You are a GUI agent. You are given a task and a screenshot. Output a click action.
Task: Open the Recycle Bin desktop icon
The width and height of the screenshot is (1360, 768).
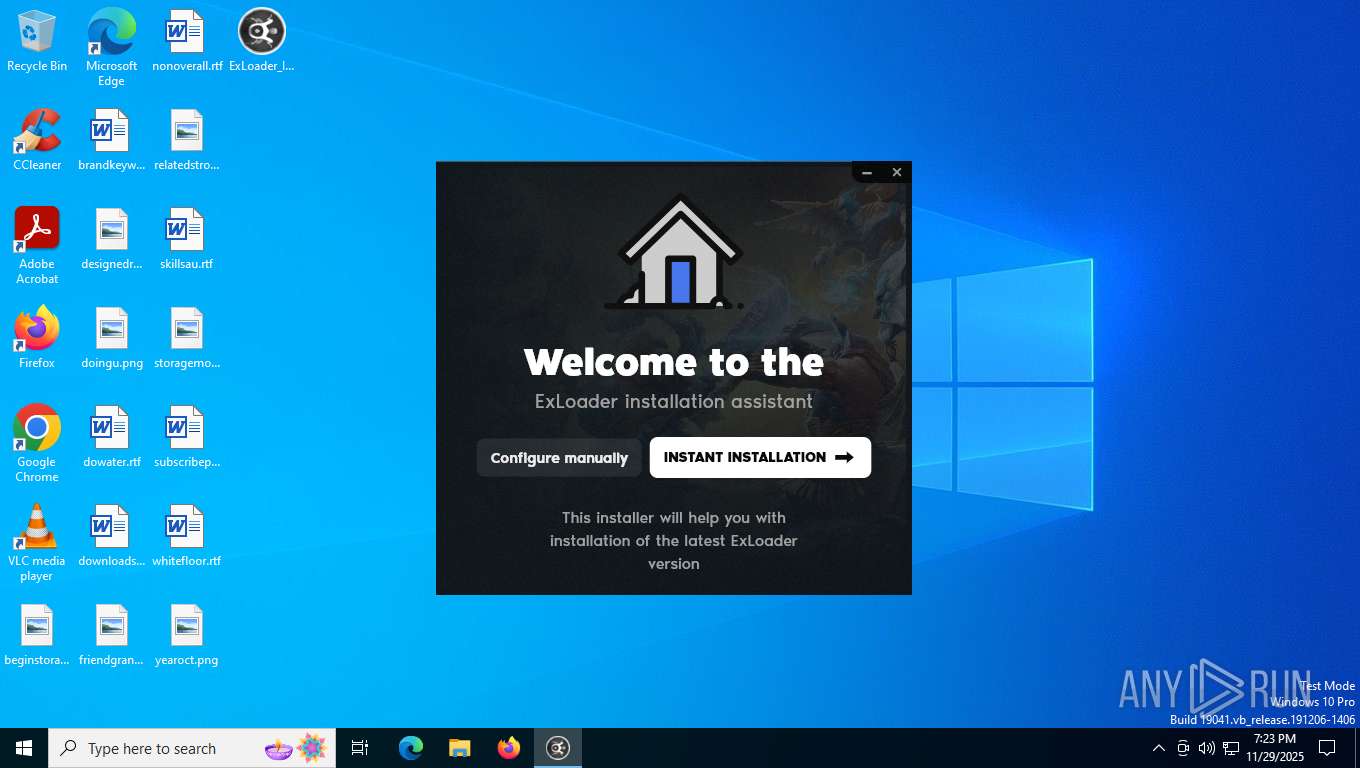pyautogui.click(x=37, y=41)
